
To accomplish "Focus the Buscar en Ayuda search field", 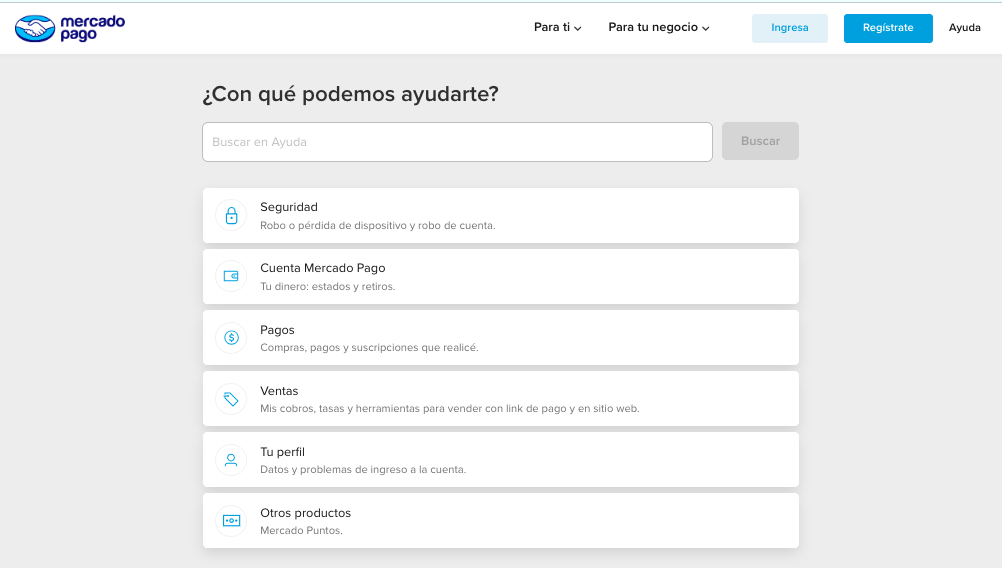I will tap(458, 142).
